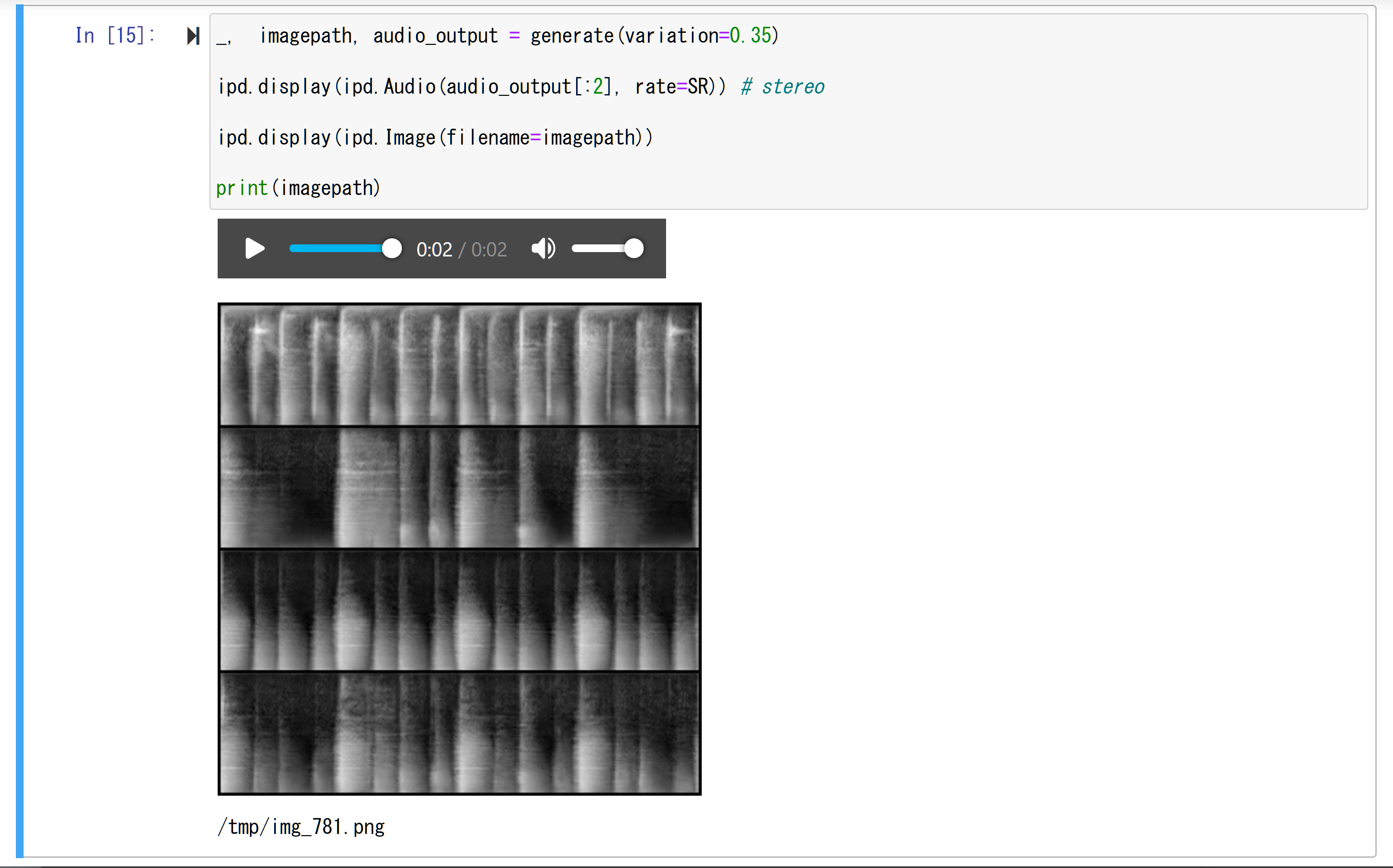1393x868 pixels.
Task: Adjust the audio player volume slider
Action: click(607, 249)
